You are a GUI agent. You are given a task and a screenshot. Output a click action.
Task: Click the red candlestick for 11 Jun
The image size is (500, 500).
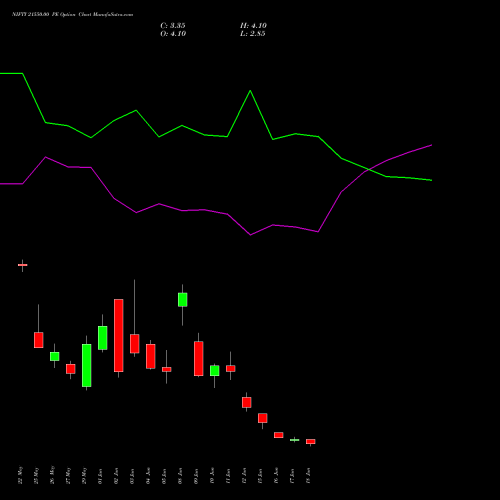[x=231, y=368]
